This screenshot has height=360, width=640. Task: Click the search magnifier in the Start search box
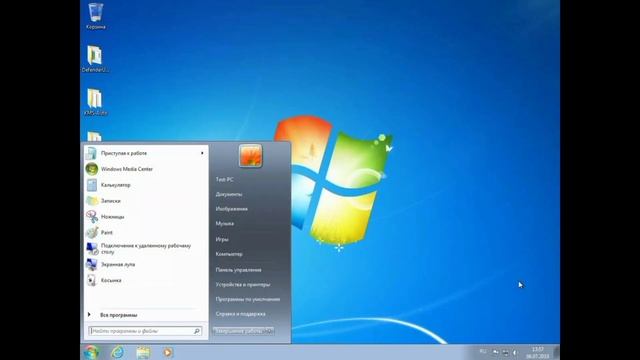click(x=197, y=331)
